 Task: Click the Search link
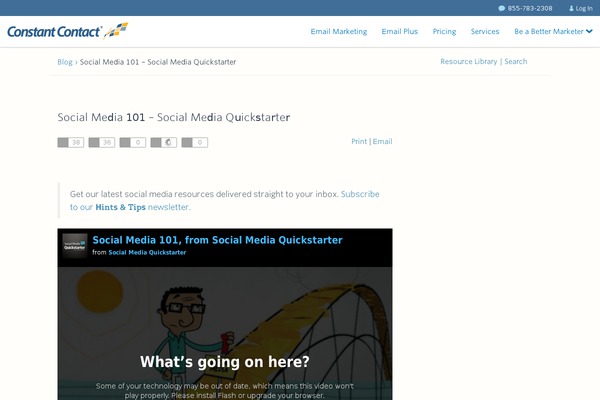click(x=515, y=61)
